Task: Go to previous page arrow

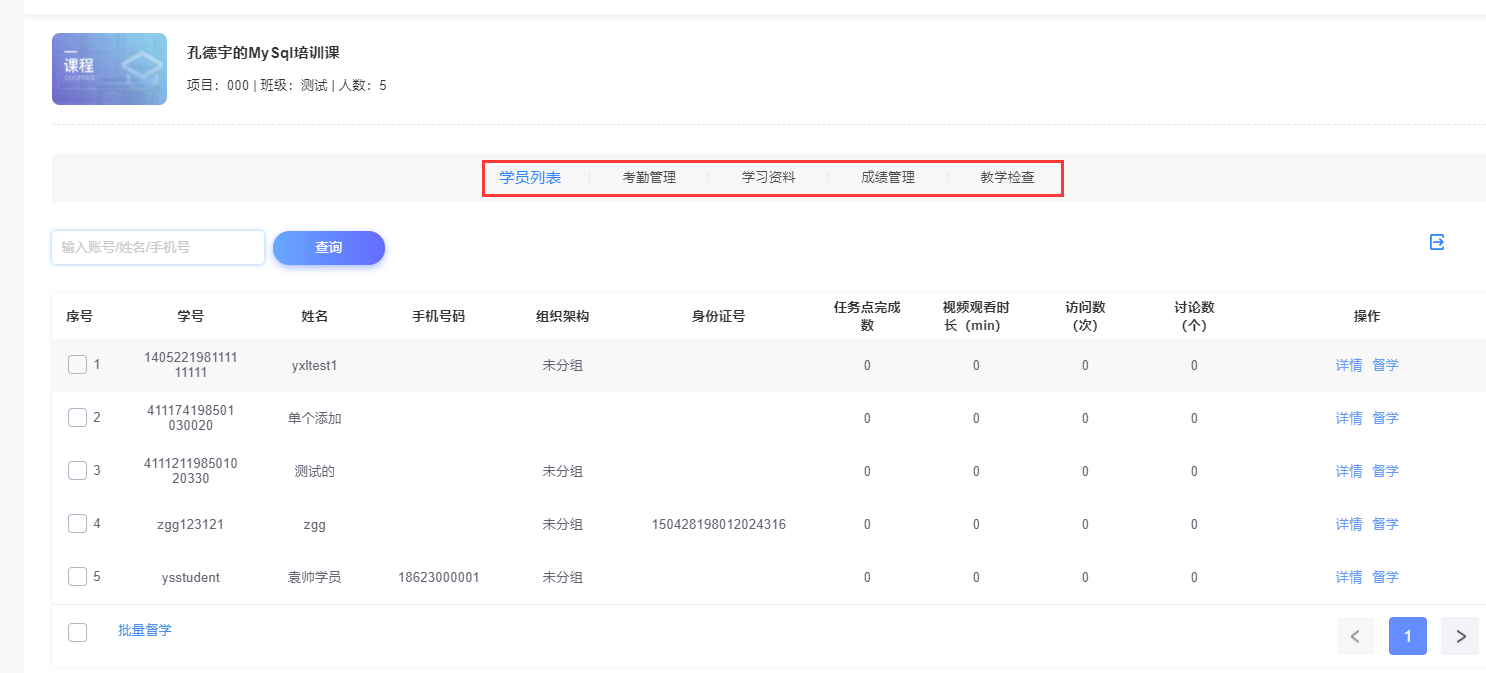Action: pos(1355,636)
